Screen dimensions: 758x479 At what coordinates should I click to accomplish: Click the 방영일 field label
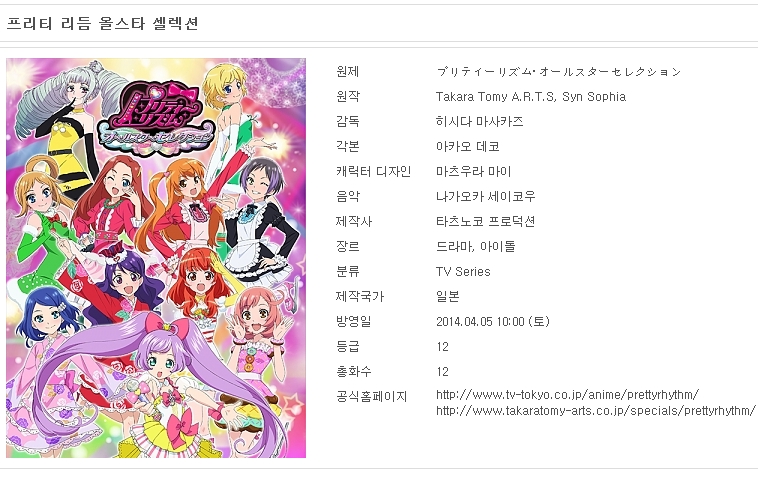pyautogui.click(x=353, y=321)
